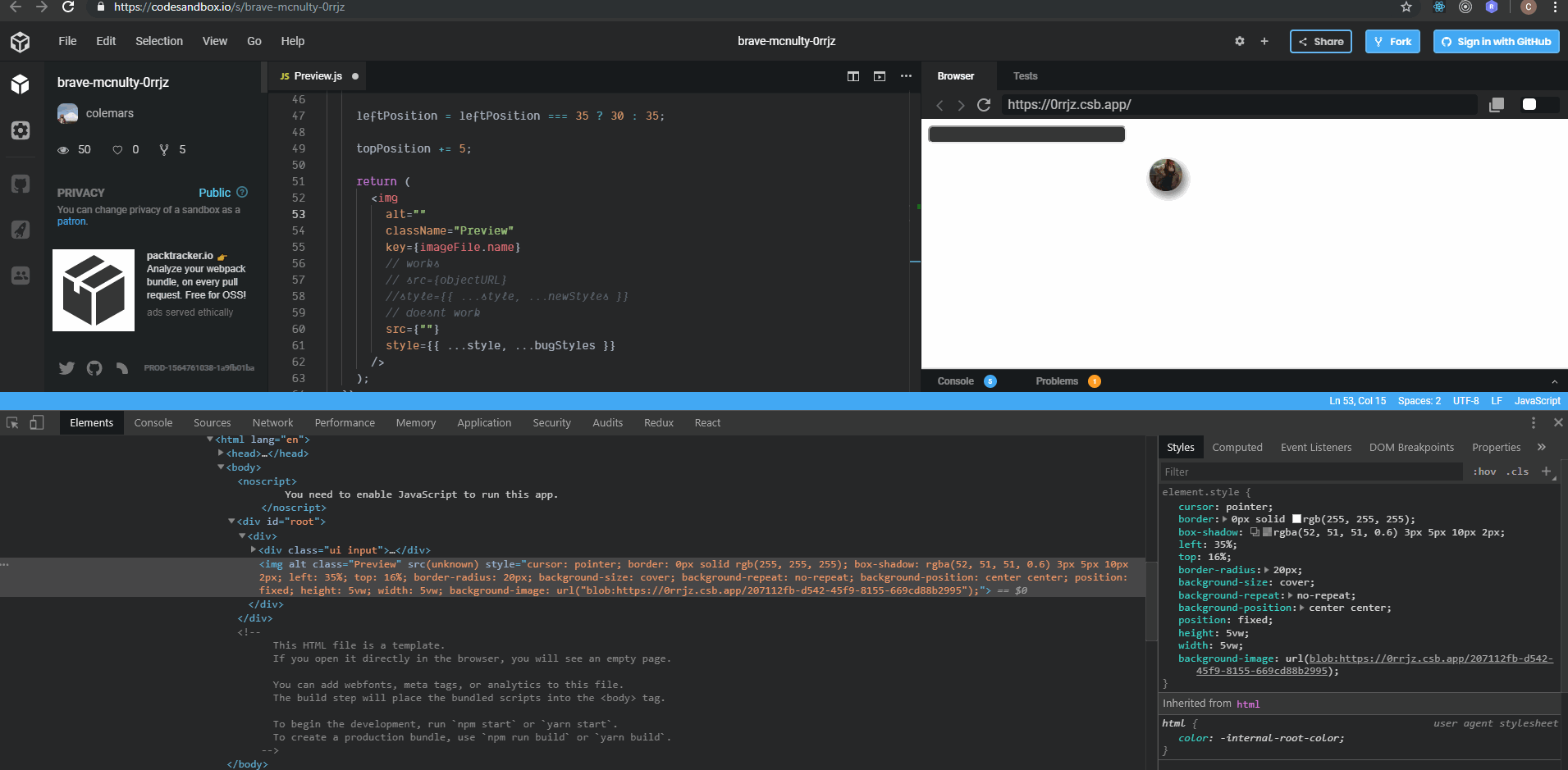Click the preview URL address field
The width and height of the screenshot is (1568, 770).
[x=1239, y=105]
